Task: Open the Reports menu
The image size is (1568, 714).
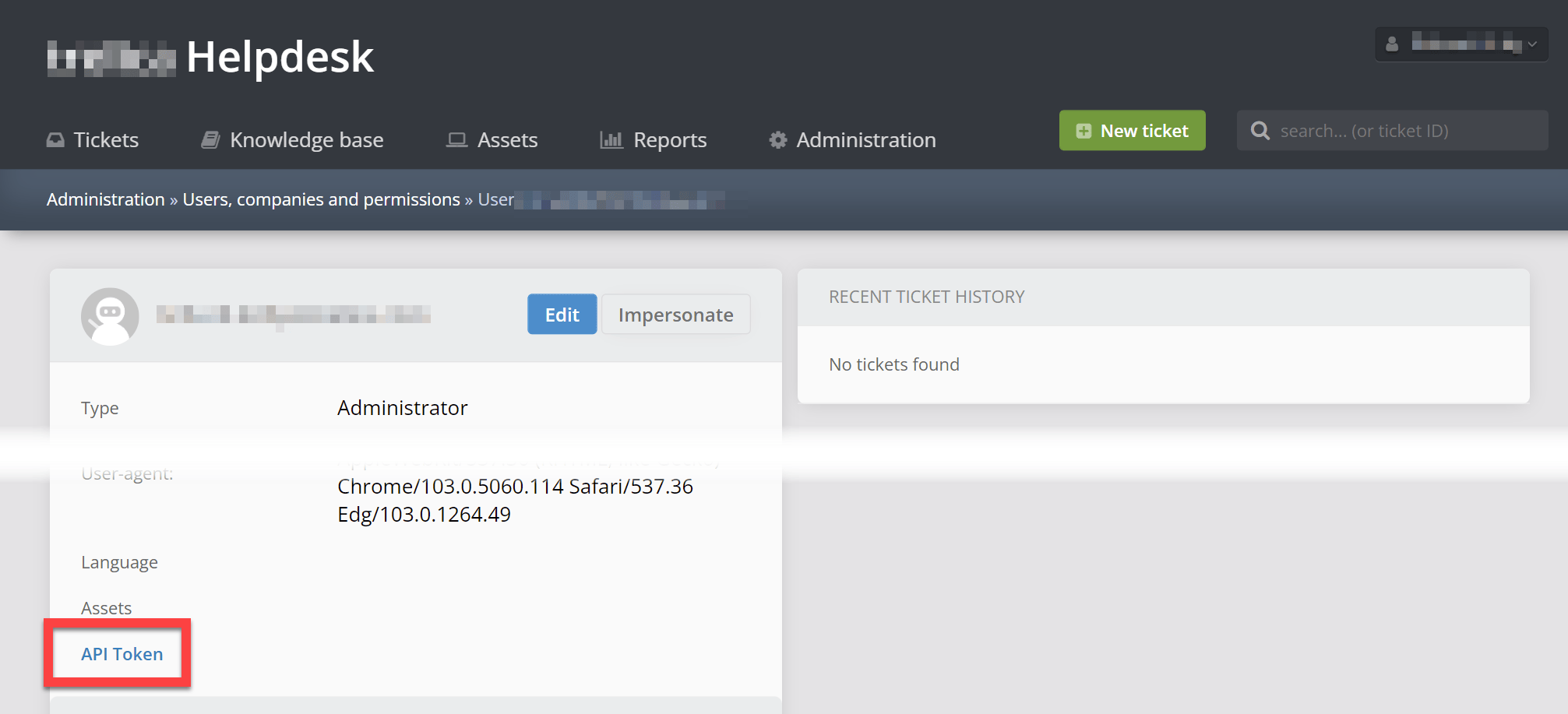Action: point(654,140)
